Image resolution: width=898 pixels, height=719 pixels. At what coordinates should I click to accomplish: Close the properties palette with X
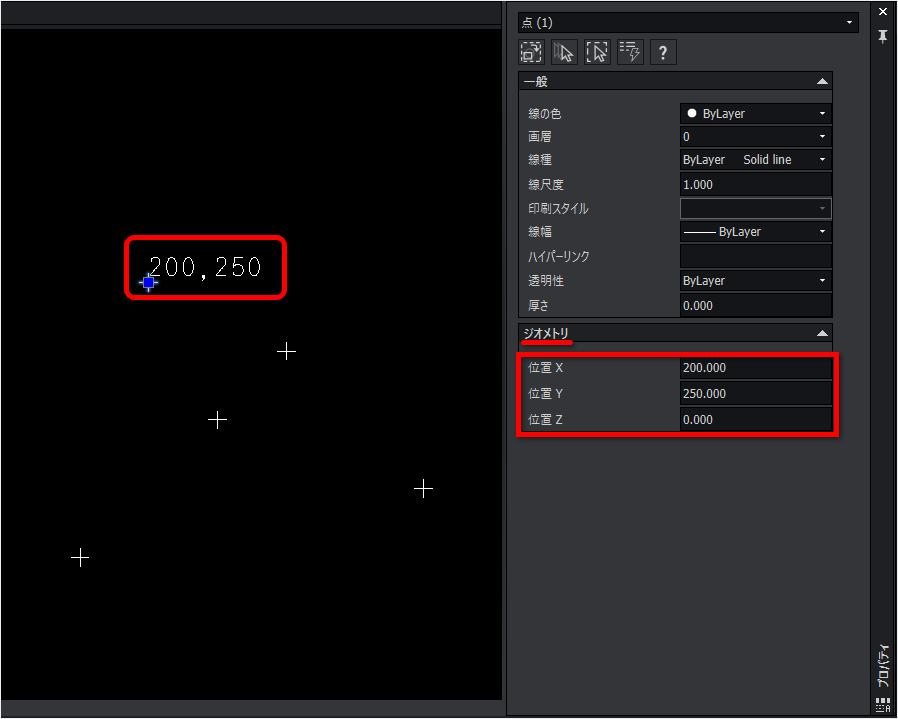coord(883,12)
